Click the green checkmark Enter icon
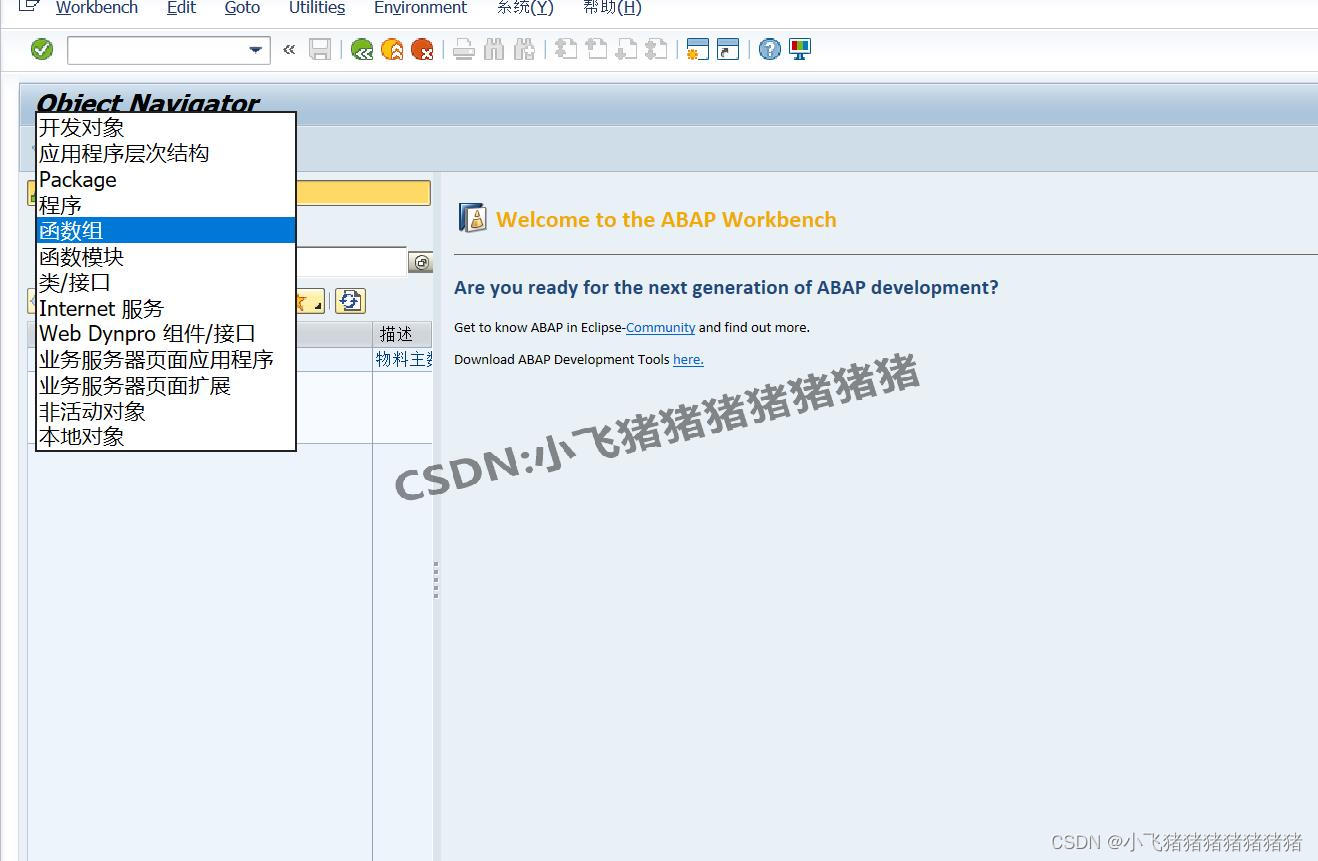The image size is (1318, 861). click(x=42, y=49)
